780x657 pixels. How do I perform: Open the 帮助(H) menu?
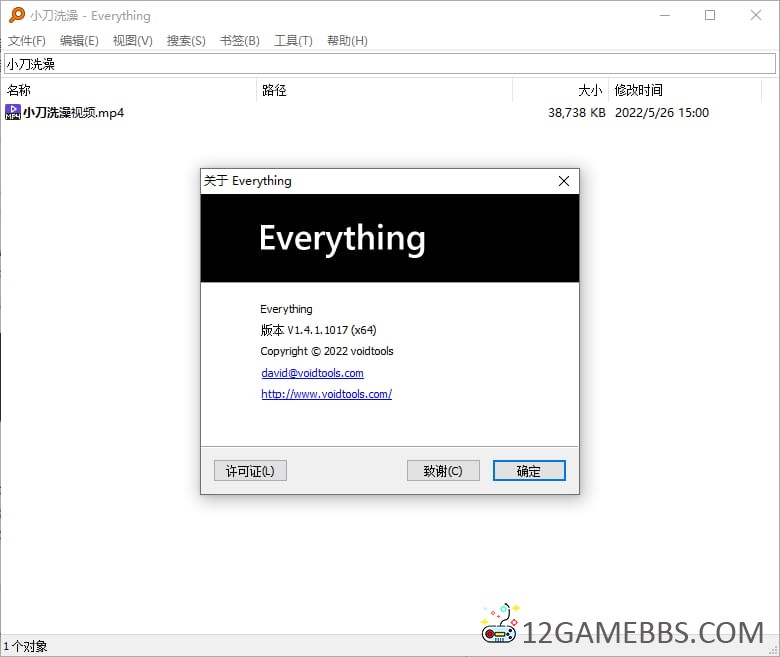[x=347, y=41]
